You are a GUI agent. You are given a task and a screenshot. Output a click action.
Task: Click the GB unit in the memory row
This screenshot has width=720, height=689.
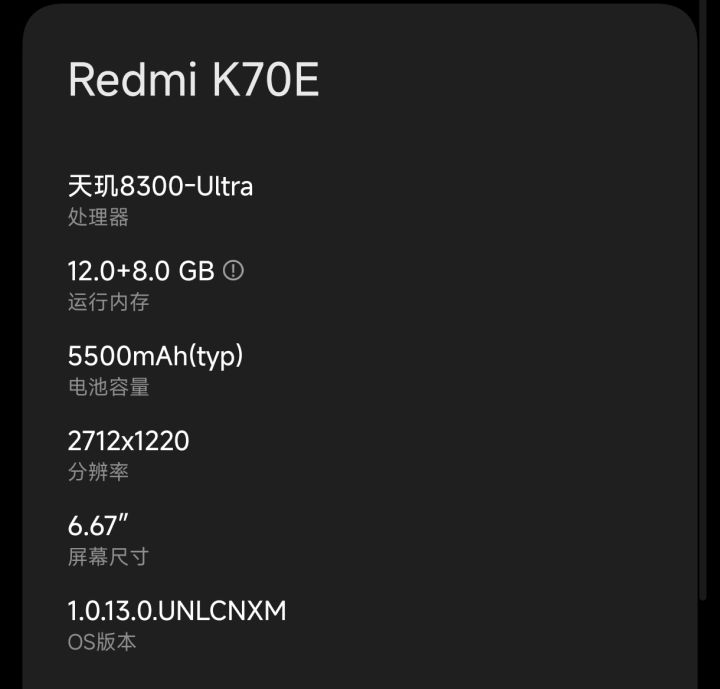coord(196,271)
